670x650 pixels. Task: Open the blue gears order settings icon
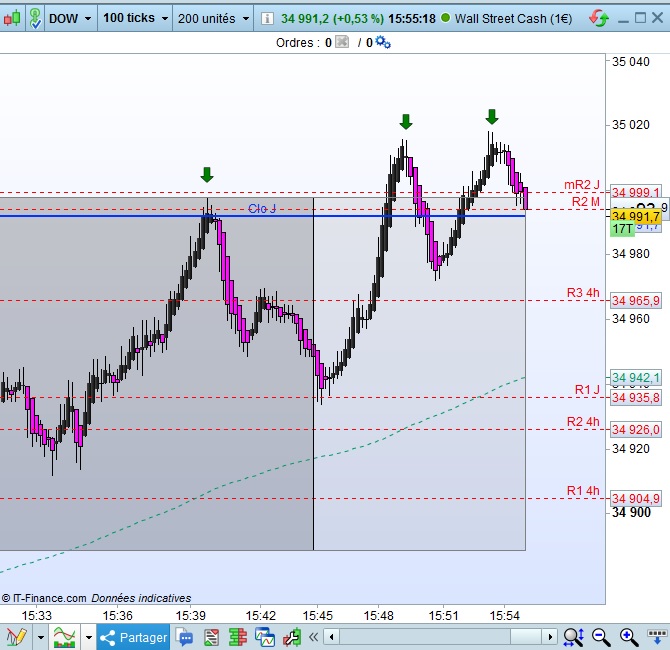[x=383, y=42]
